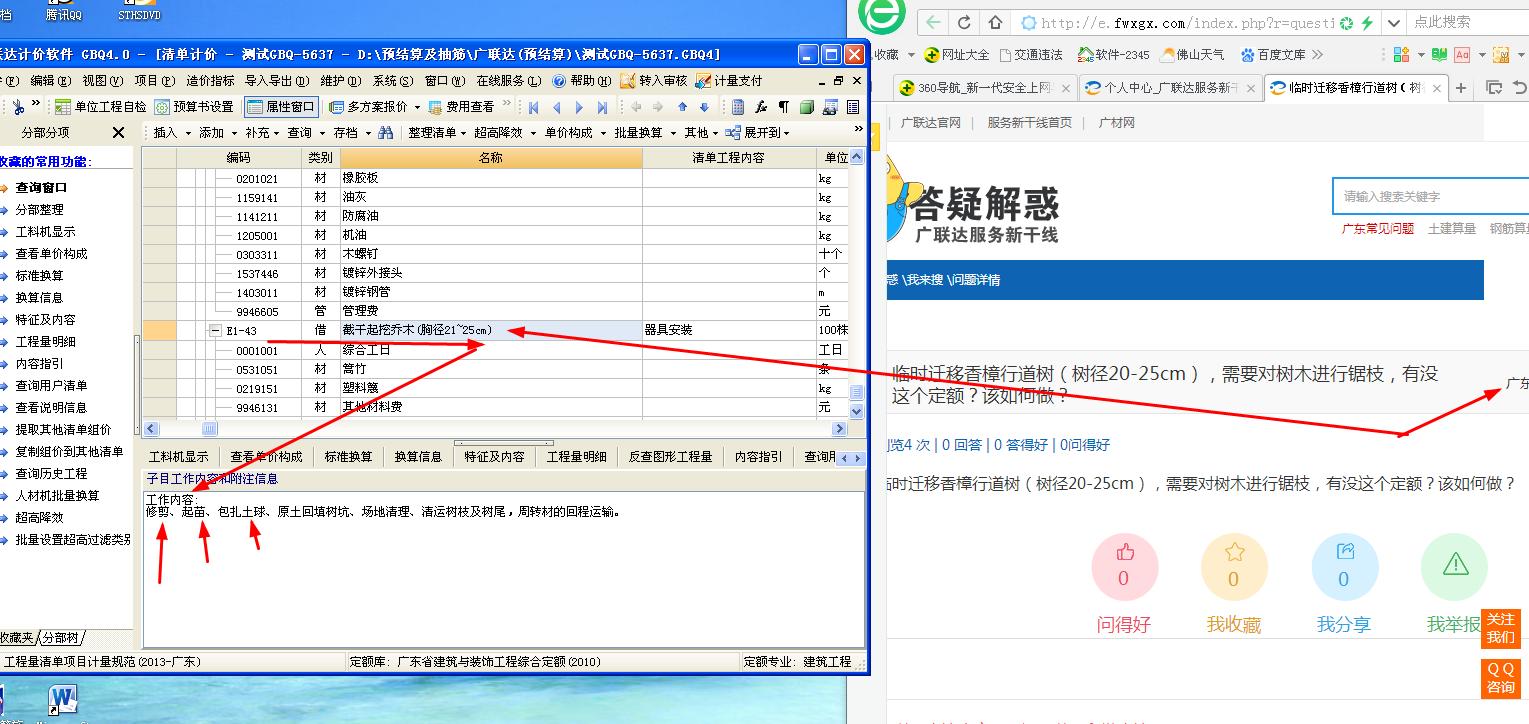Open the 在线服务 menu
Viewport: 1529px width, 724px height.
pyautogui.click(x=508, y=81)
